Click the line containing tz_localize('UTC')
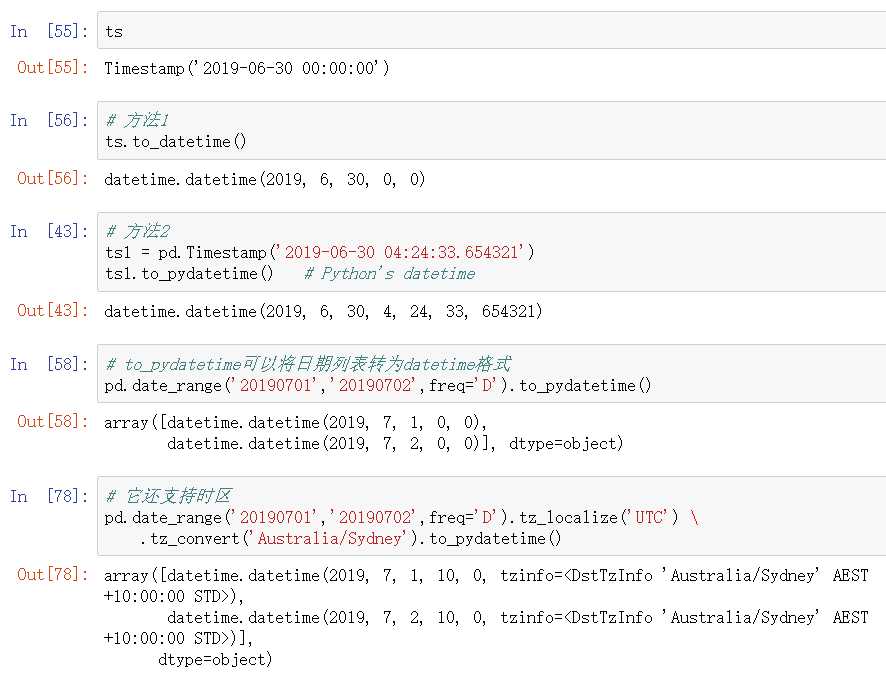886x681 pixels. pos(402,518)
